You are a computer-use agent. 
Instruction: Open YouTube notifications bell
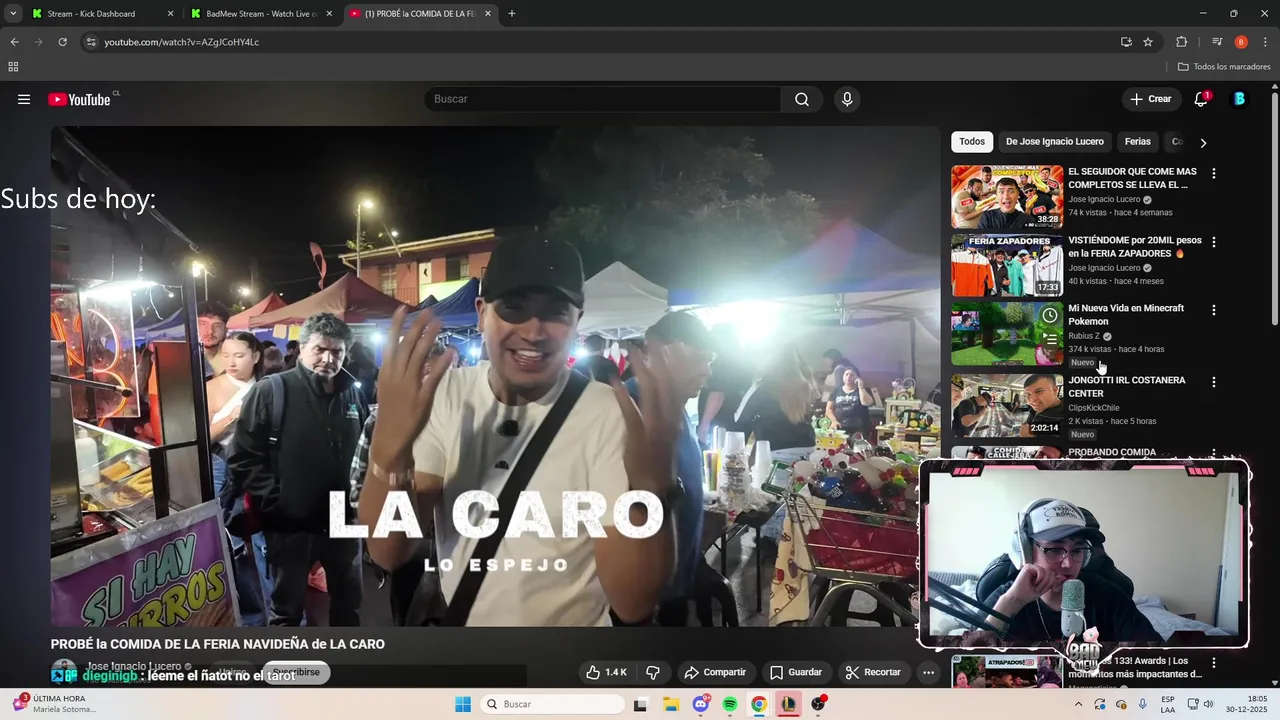point(1201,99)
